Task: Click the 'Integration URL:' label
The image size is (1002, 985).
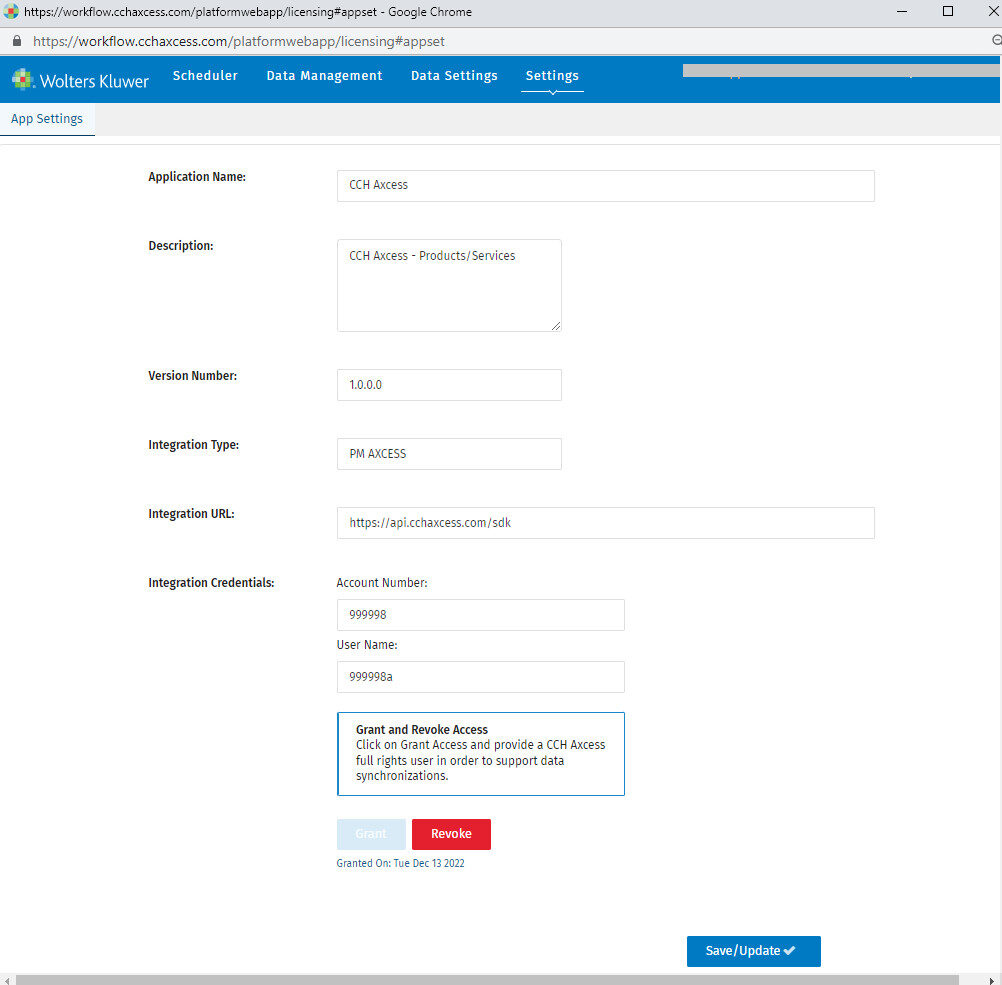Action: point(191,514)
